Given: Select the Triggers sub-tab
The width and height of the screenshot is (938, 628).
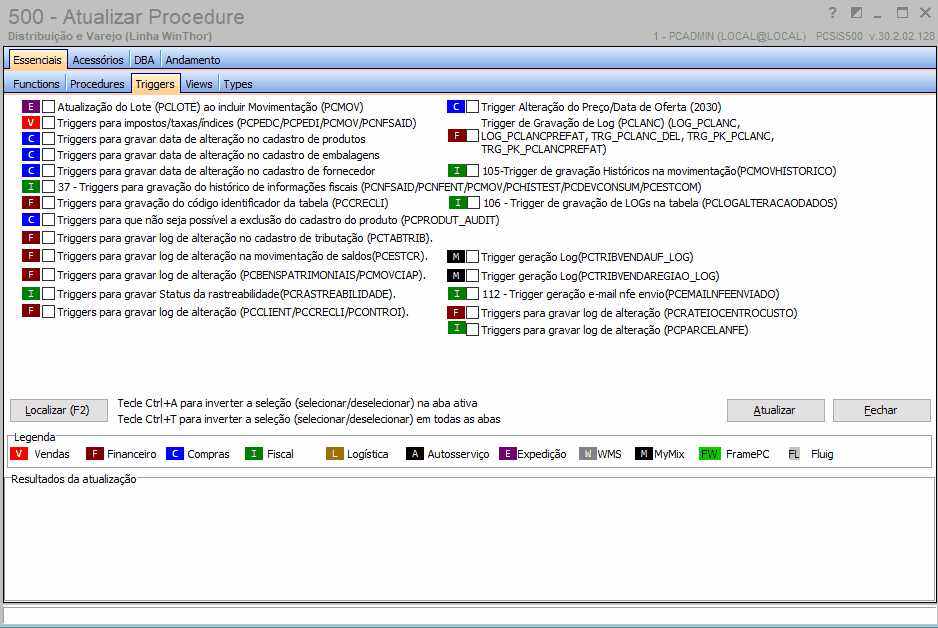Looking at the screenshot, I should point(155,84).
